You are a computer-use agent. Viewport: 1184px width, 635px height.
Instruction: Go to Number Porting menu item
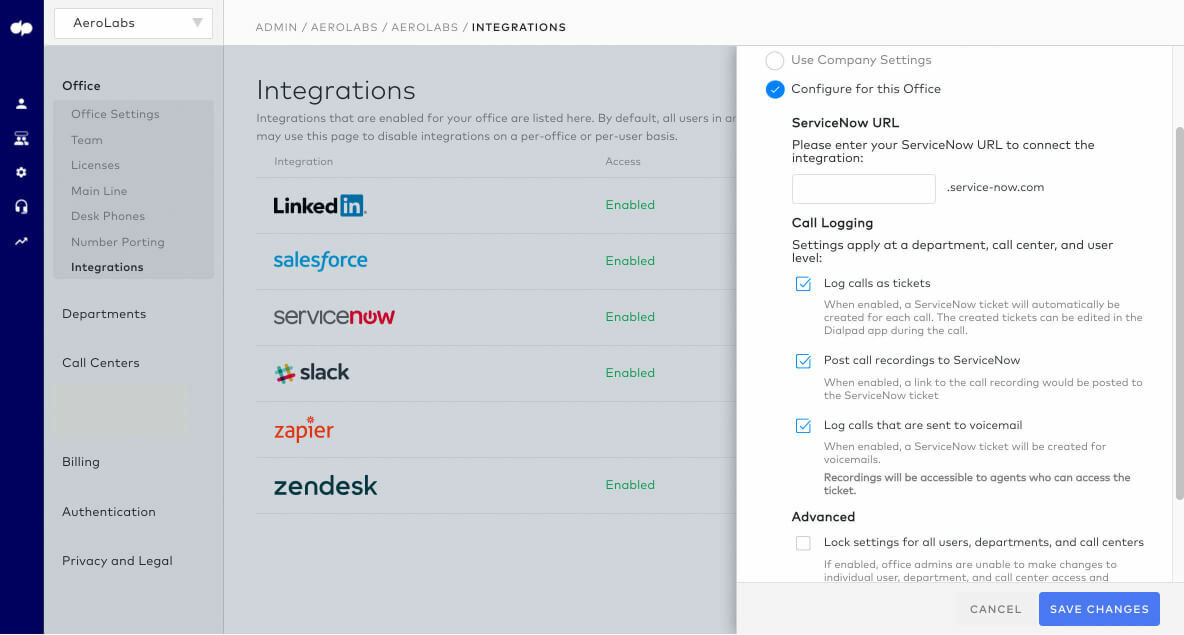(117, 242)
